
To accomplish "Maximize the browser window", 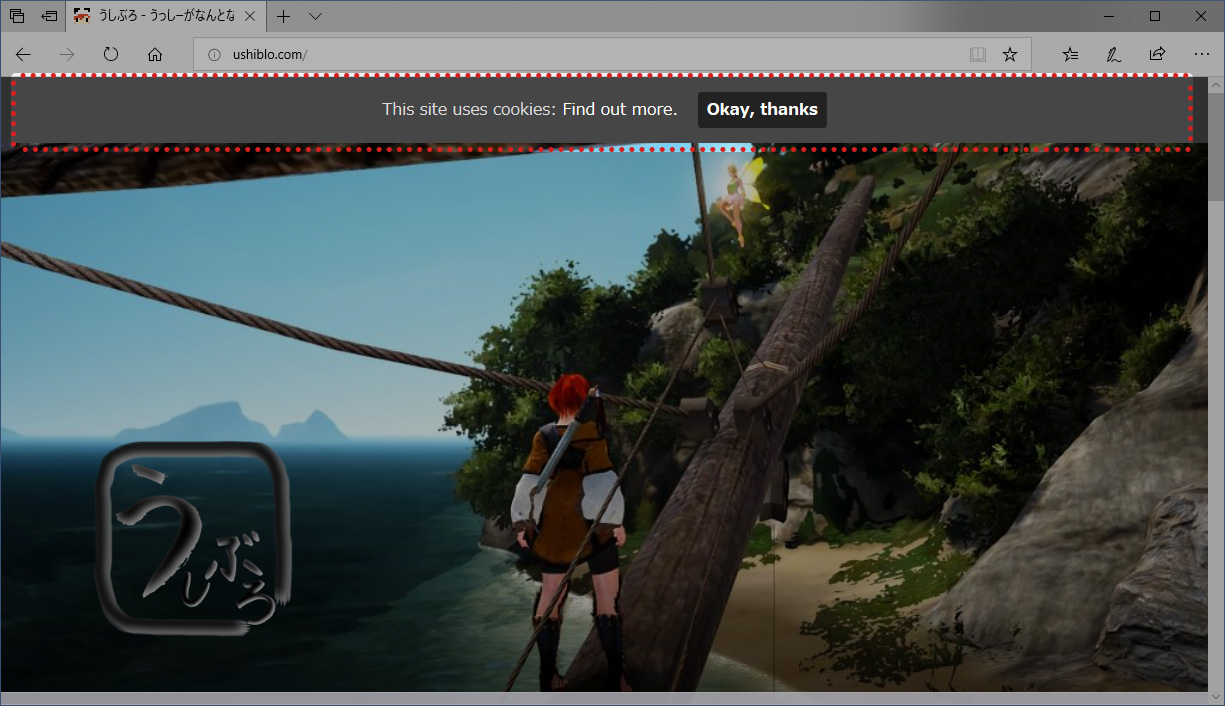I will [x=1155, y=16].
